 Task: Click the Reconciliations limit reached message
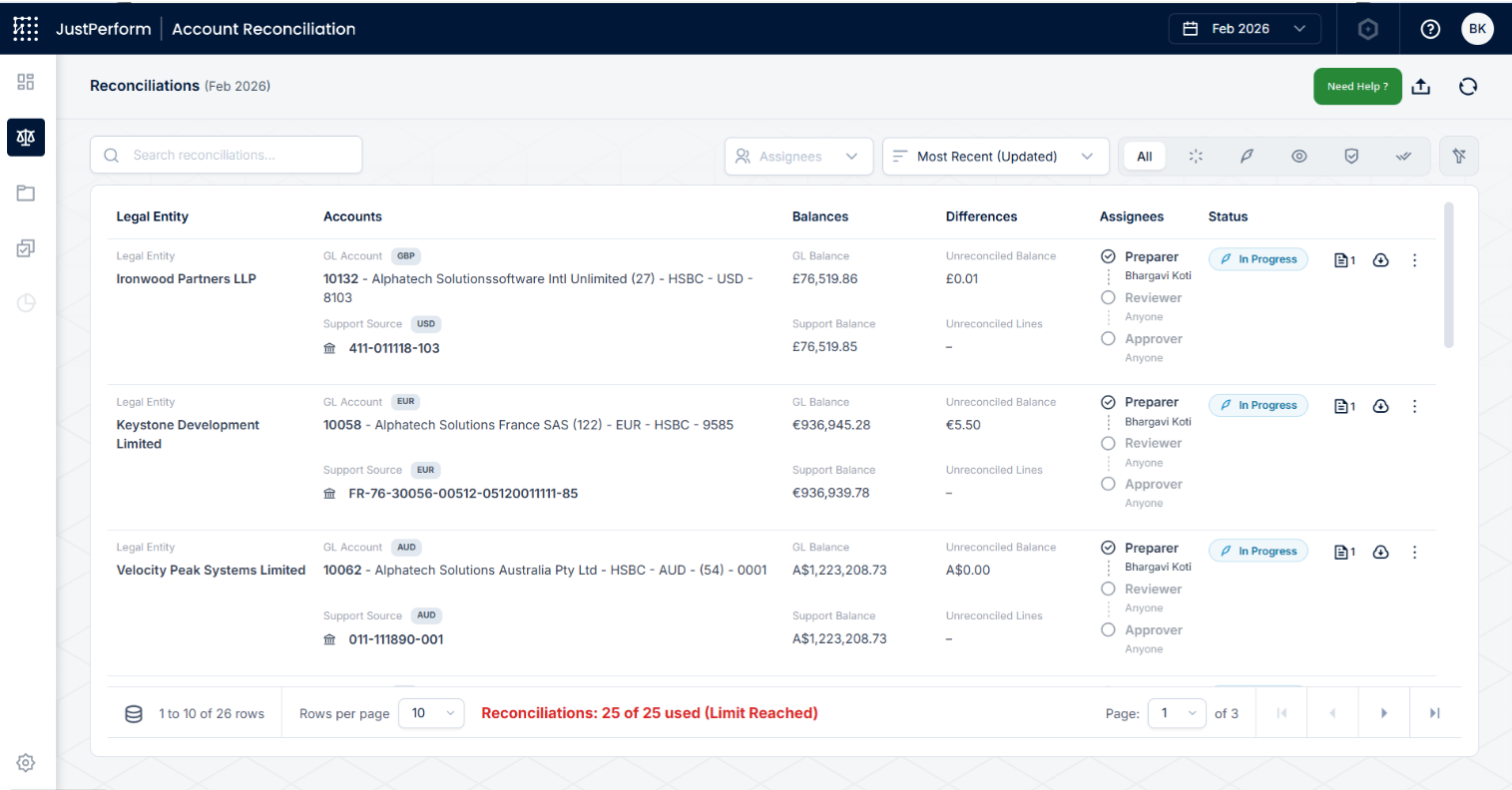click(x=650, y=713)
